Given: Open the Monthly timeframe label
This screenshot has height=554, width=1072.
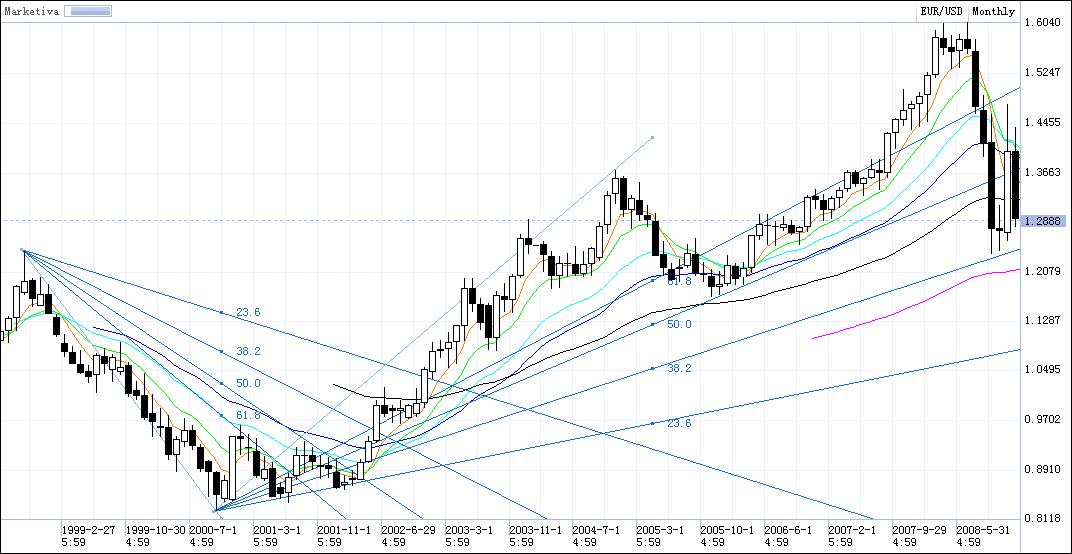Looking at the screenshot, I should pyautogui.click(x=993, y=12).
